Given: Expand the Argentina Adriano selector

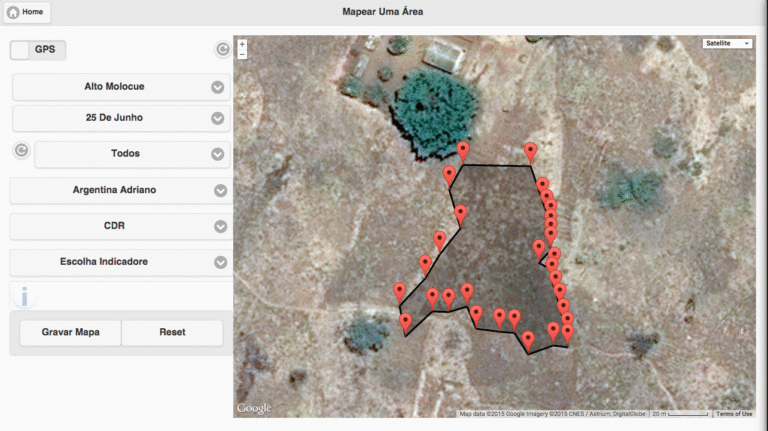Looking at the screenshot, I should pos(121,190).
